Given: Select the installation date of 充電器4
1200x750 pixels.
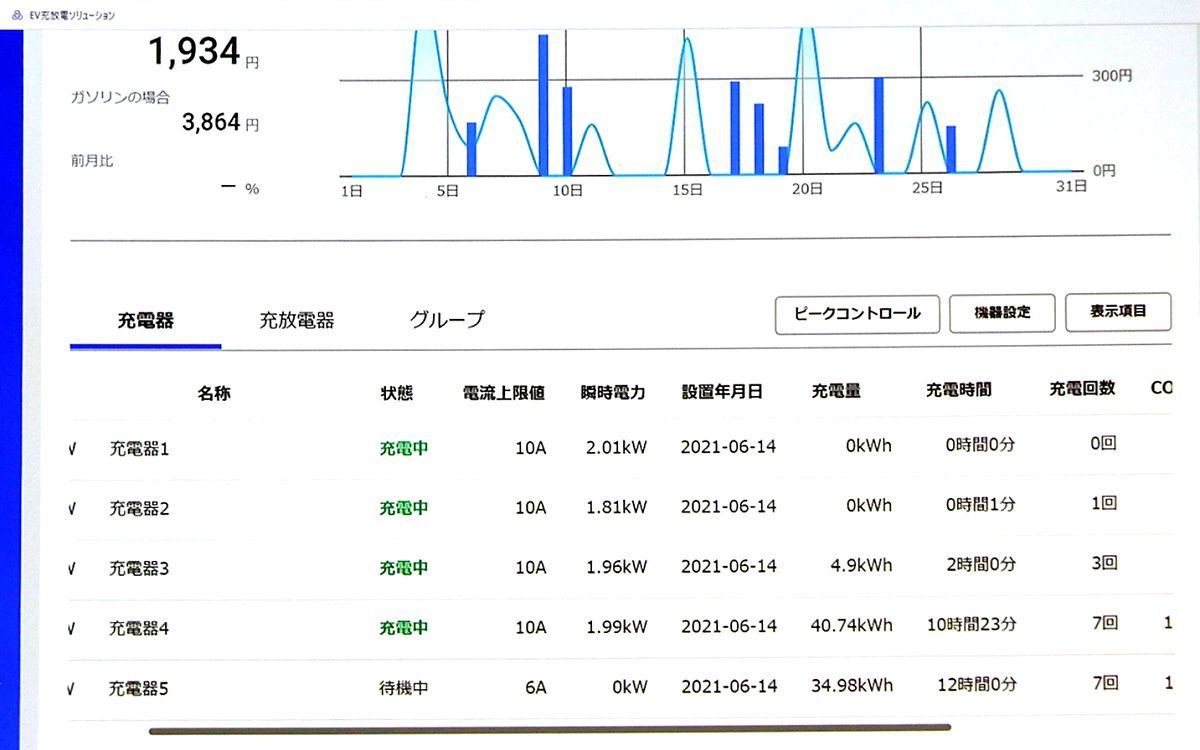Looking at the screenshot, I should pyautogui.click(x=729, y=626).
